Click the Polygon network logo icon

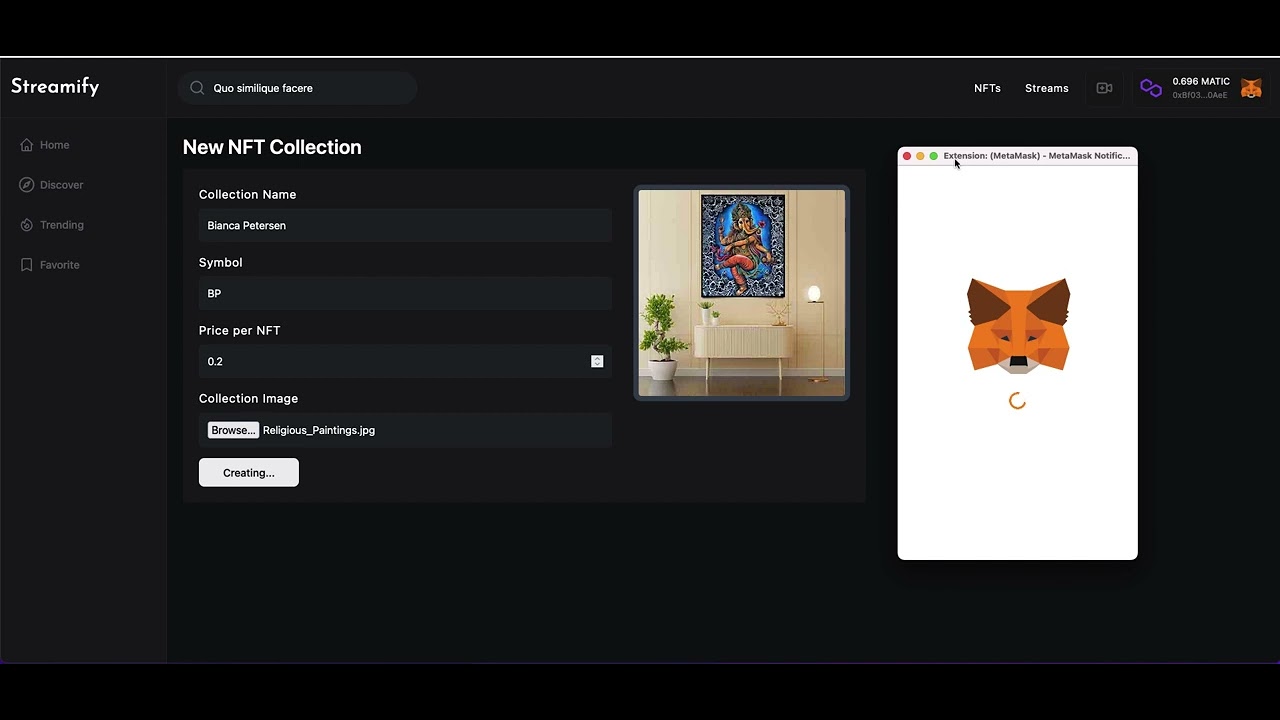[x=1151, y=88]
